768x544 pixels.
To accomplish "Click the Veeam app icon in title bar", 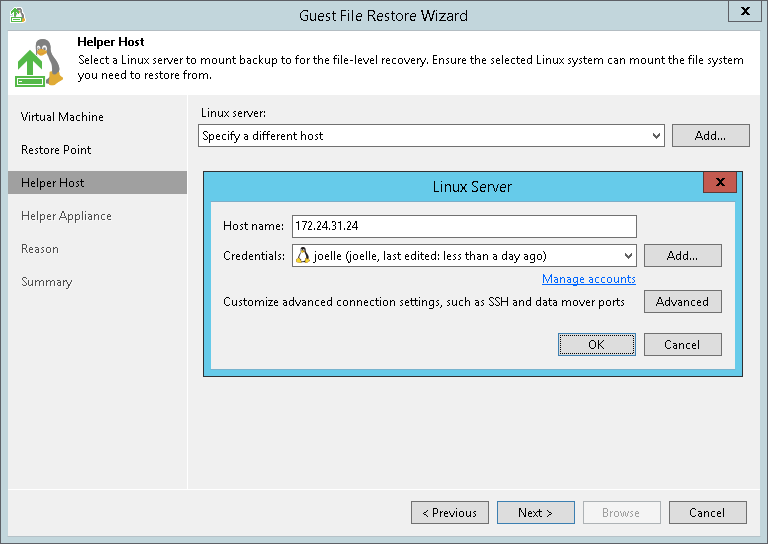I will [x=17, y=15].
